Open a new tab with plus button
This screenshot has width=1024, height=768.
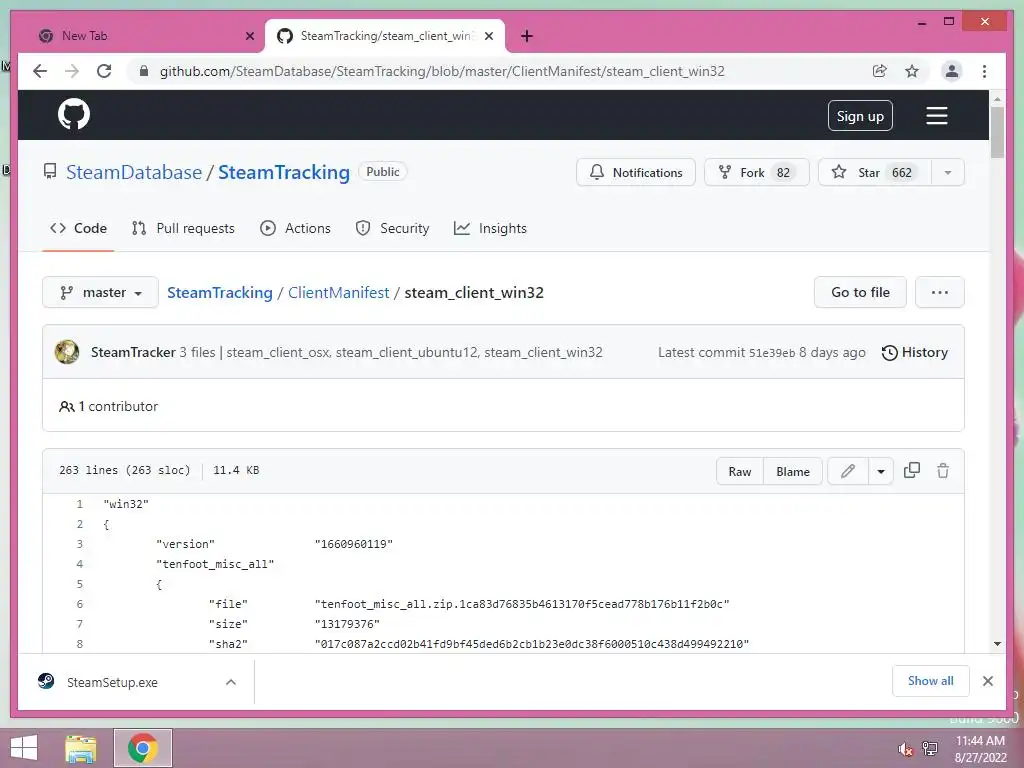pos(526,36)
